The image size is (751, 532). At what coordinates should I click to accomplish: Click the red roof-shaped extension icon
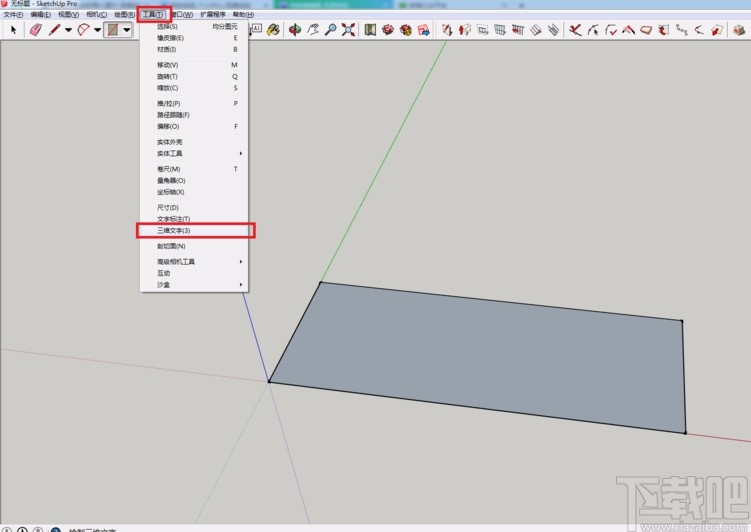coord(628,30)
